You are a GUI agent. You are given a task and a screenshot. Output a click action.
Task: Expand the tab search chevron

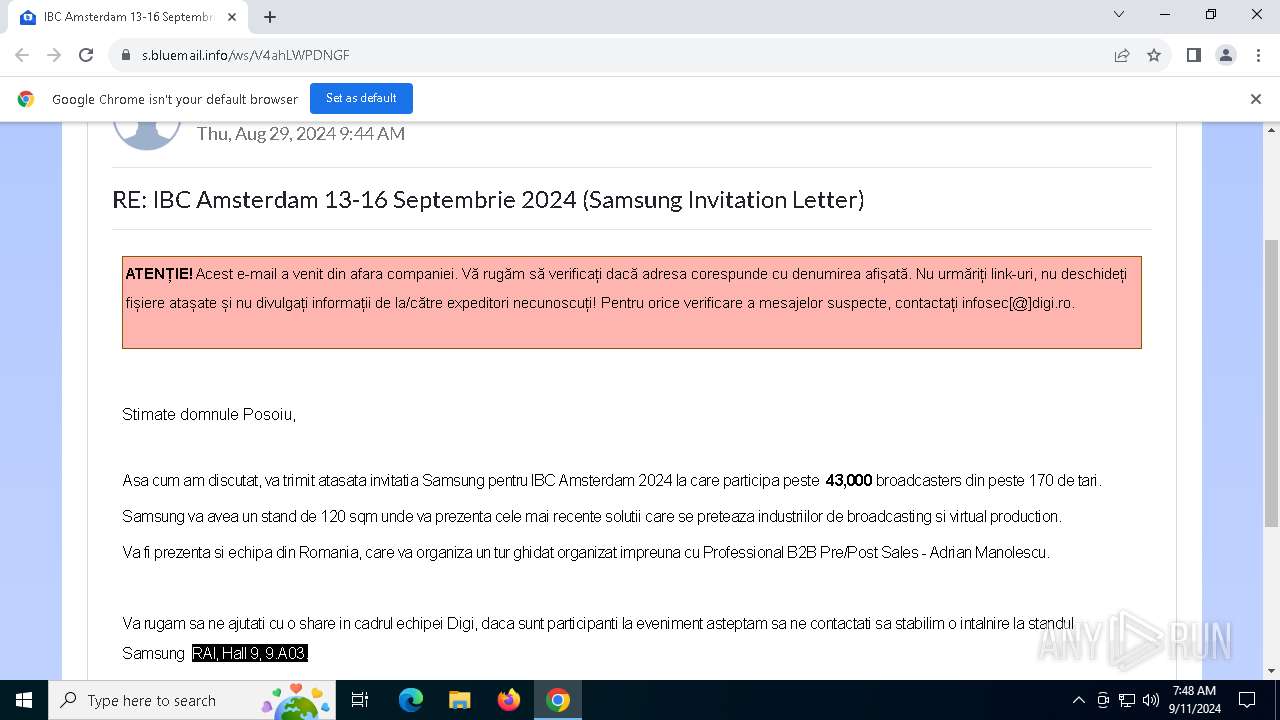(1119, 15)
